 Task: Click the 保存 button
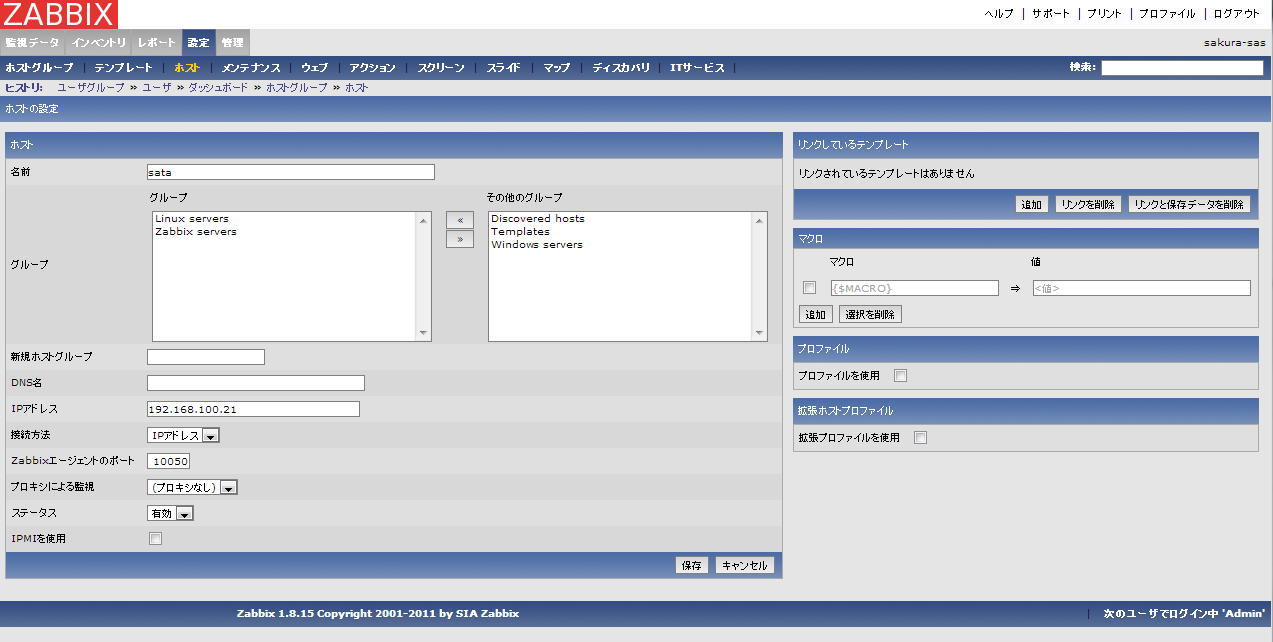point(691,565)
